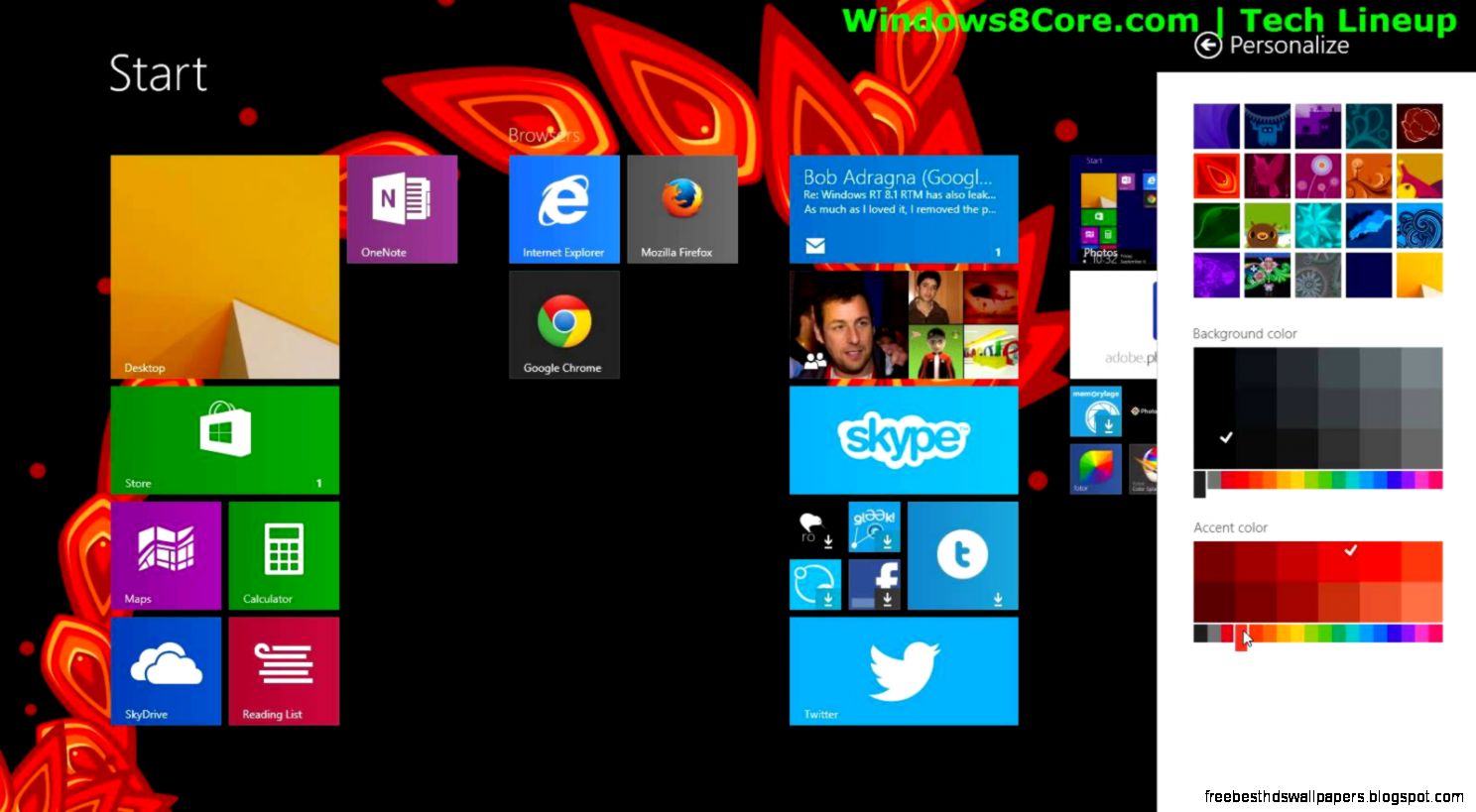Select the checked red Accent color swatch

tap(1339, 561)
